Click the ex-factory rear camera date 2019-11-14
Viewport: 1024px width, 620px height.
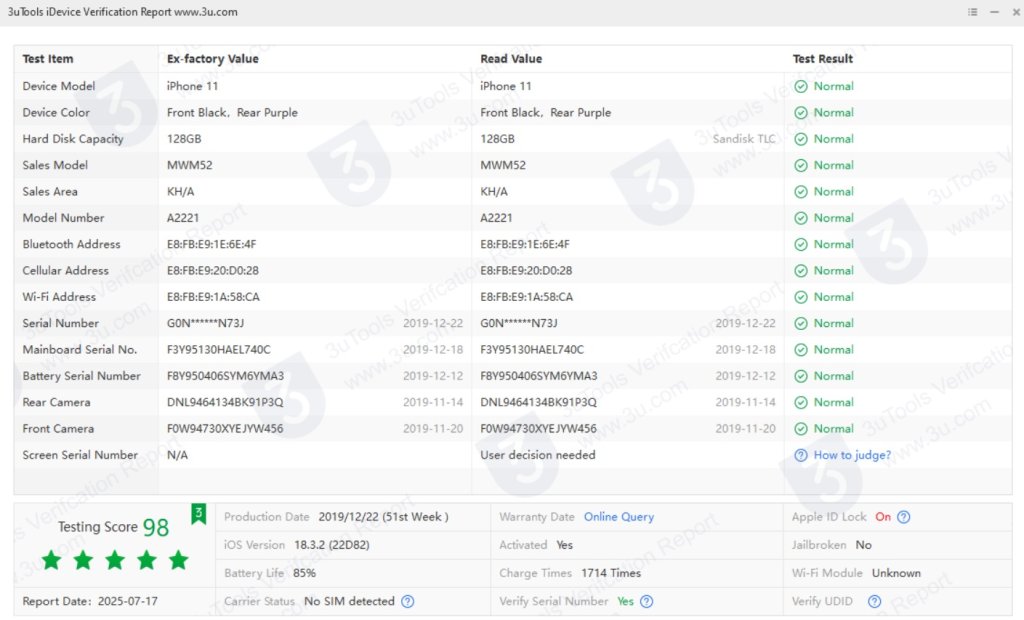(x=433, y=402)
